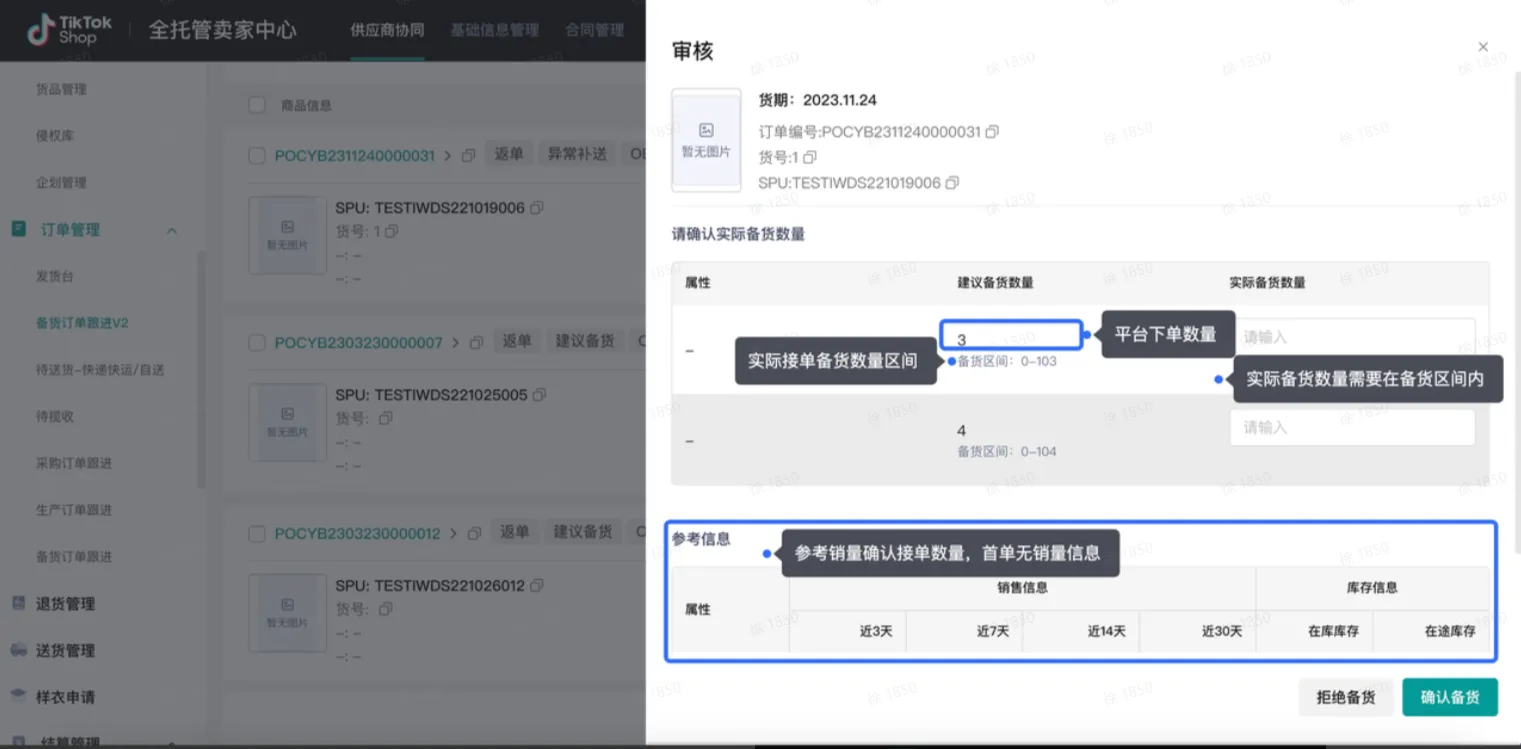The image size is (1521, 749).
Task: Click 异常补送 tag on order POCYB2311240000031
Action: (577, 155)
